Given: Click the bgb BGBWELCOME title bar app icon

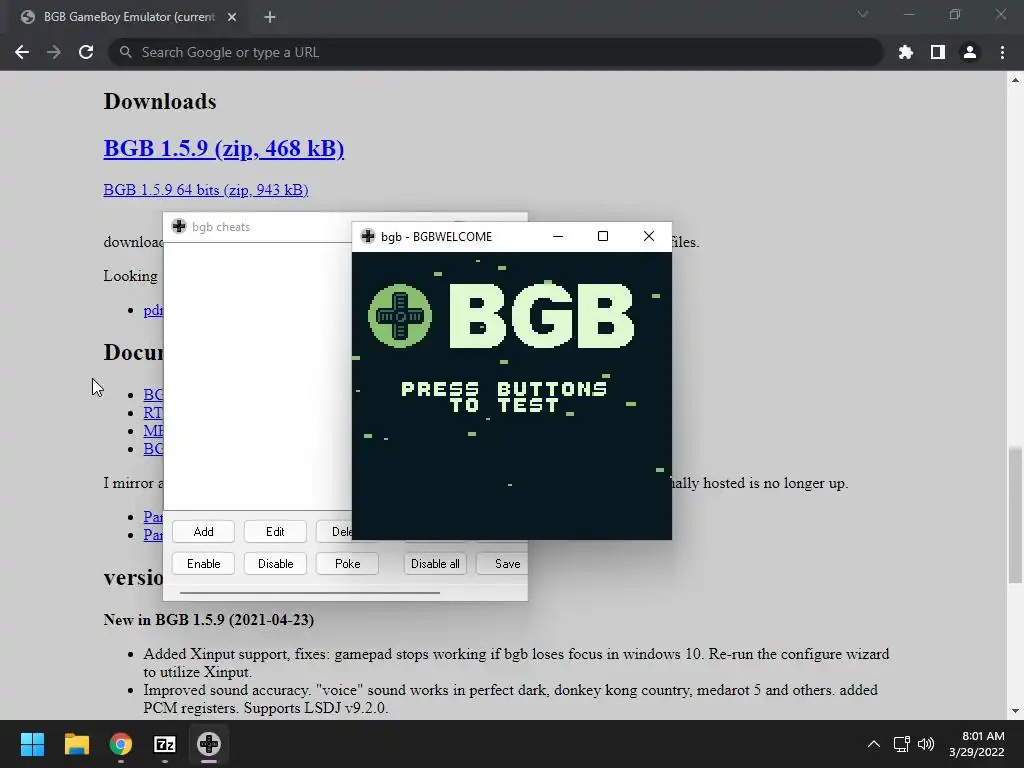Looking at the screenshot, I should pos(368,236).
